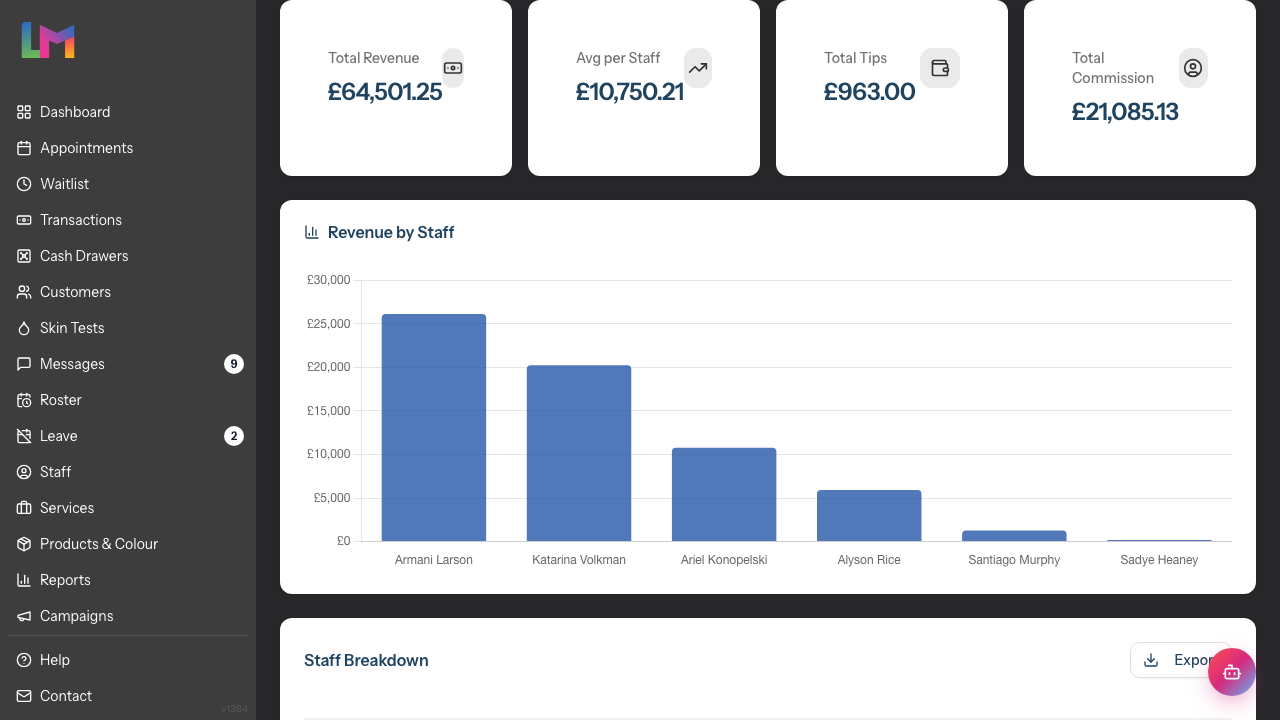
Task: Open the chatbot assistant floating button
Action: 1232,672
